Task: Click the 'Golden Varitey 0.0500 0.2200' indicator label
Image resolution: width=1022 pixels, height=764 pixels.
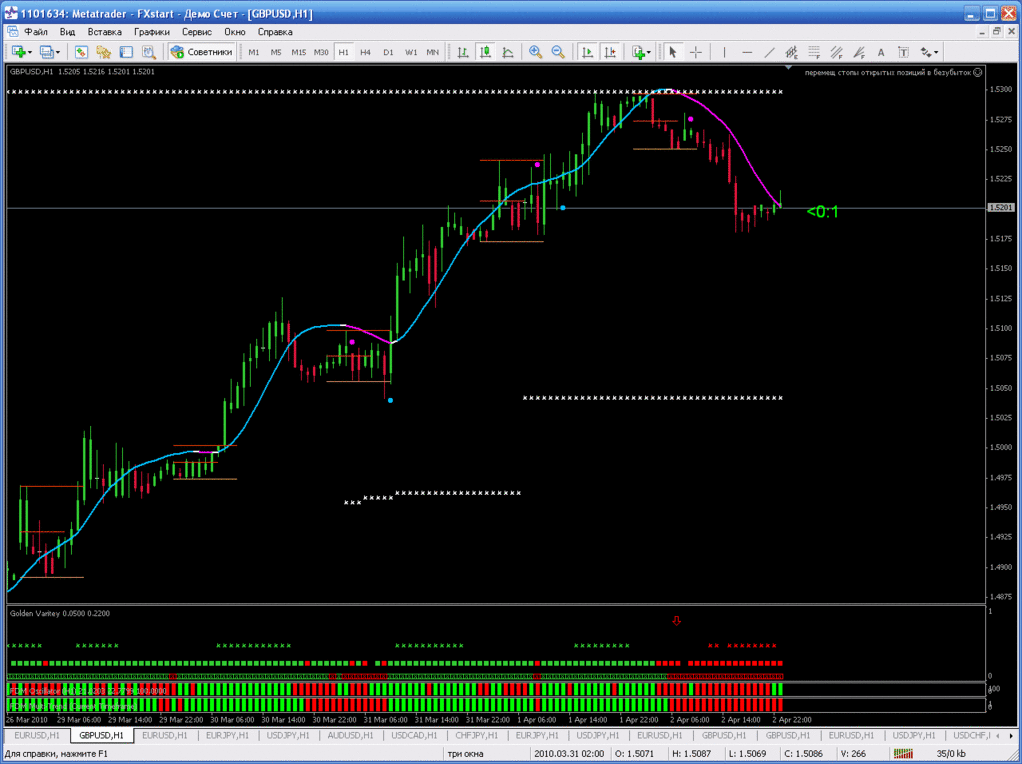Action: pyautogui.click(x=60, y=613)
